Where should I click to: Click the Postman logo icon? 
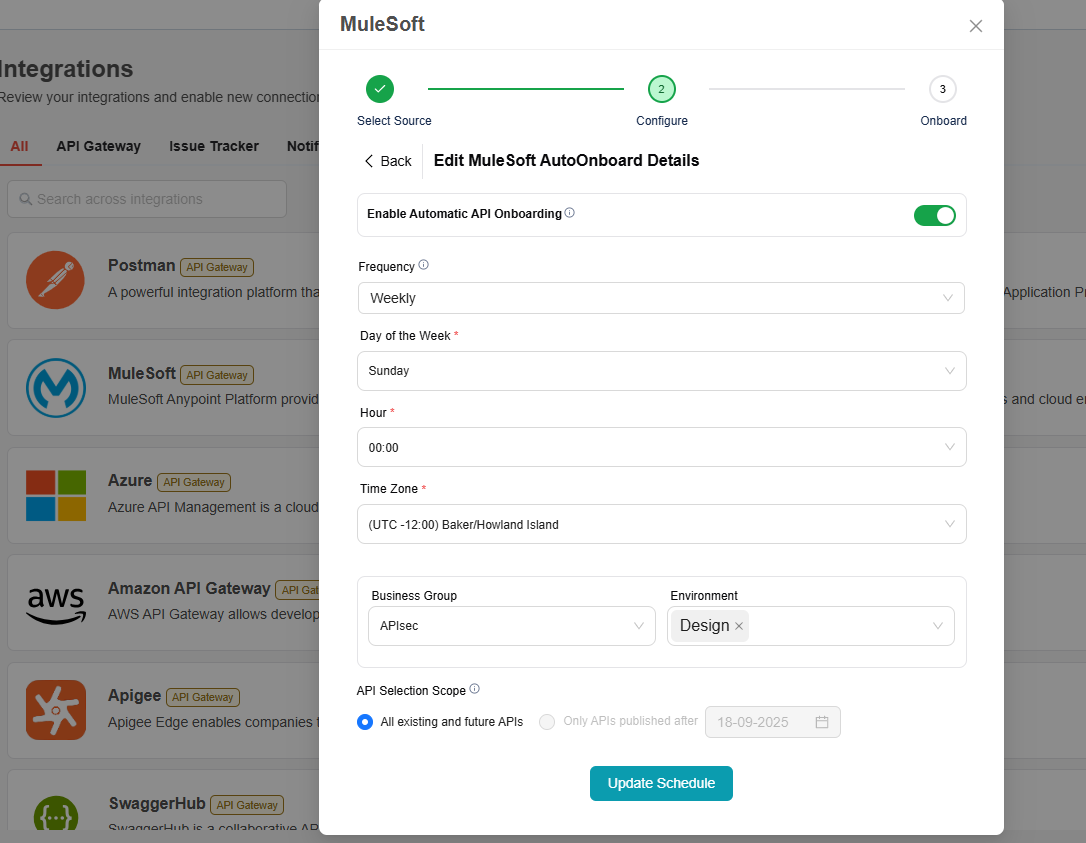pyautogui.click(x=56, y=280)
